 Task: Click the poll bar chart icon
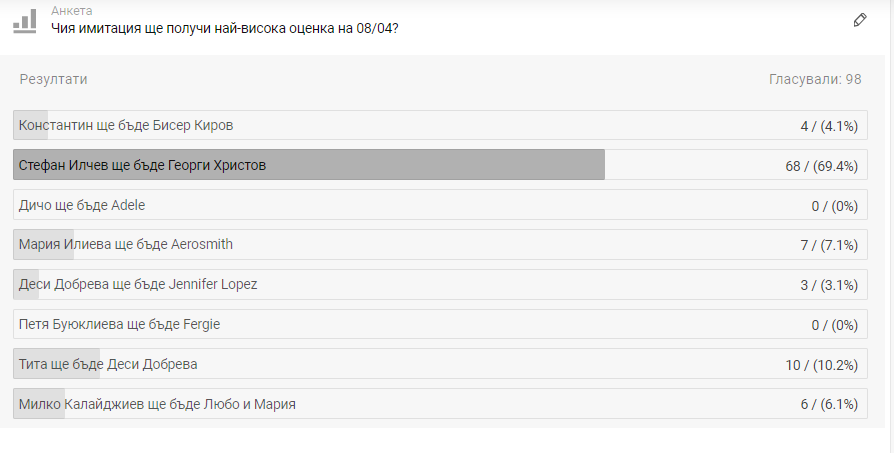(x=24, y=19)
